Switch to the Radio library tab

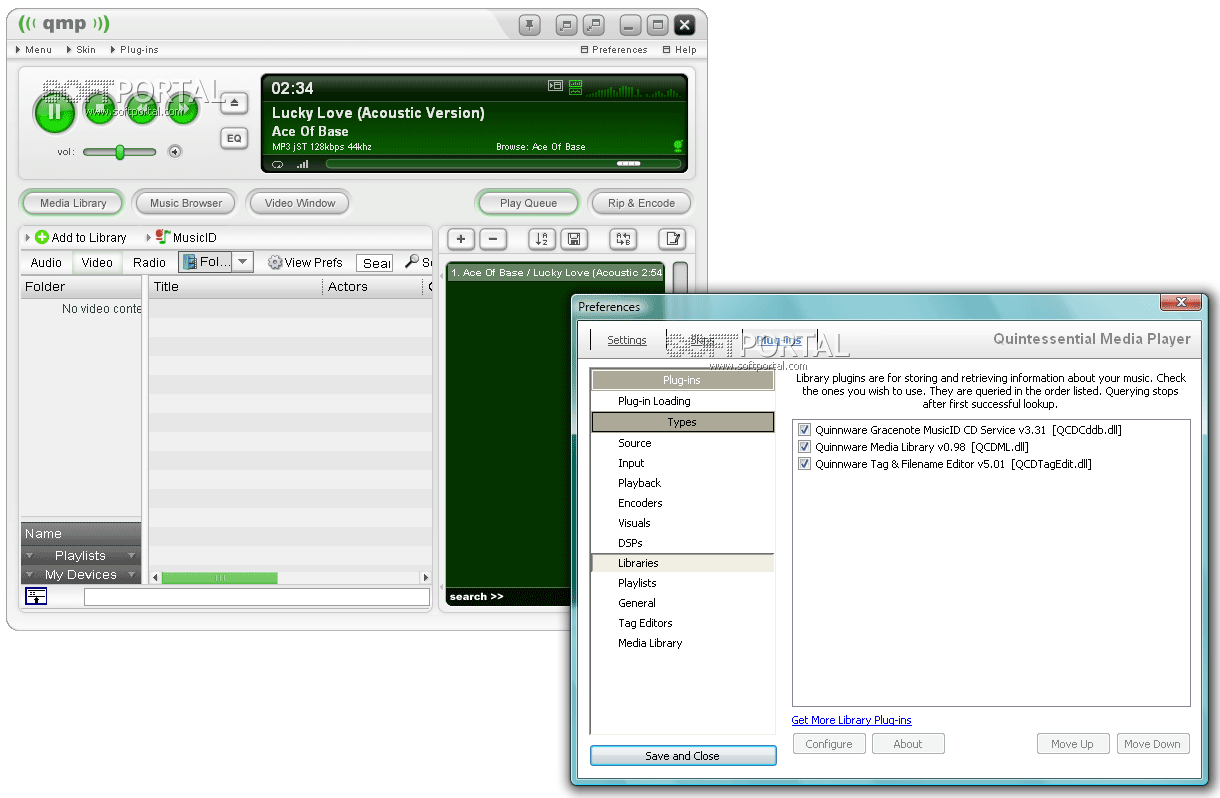point(150,263)
